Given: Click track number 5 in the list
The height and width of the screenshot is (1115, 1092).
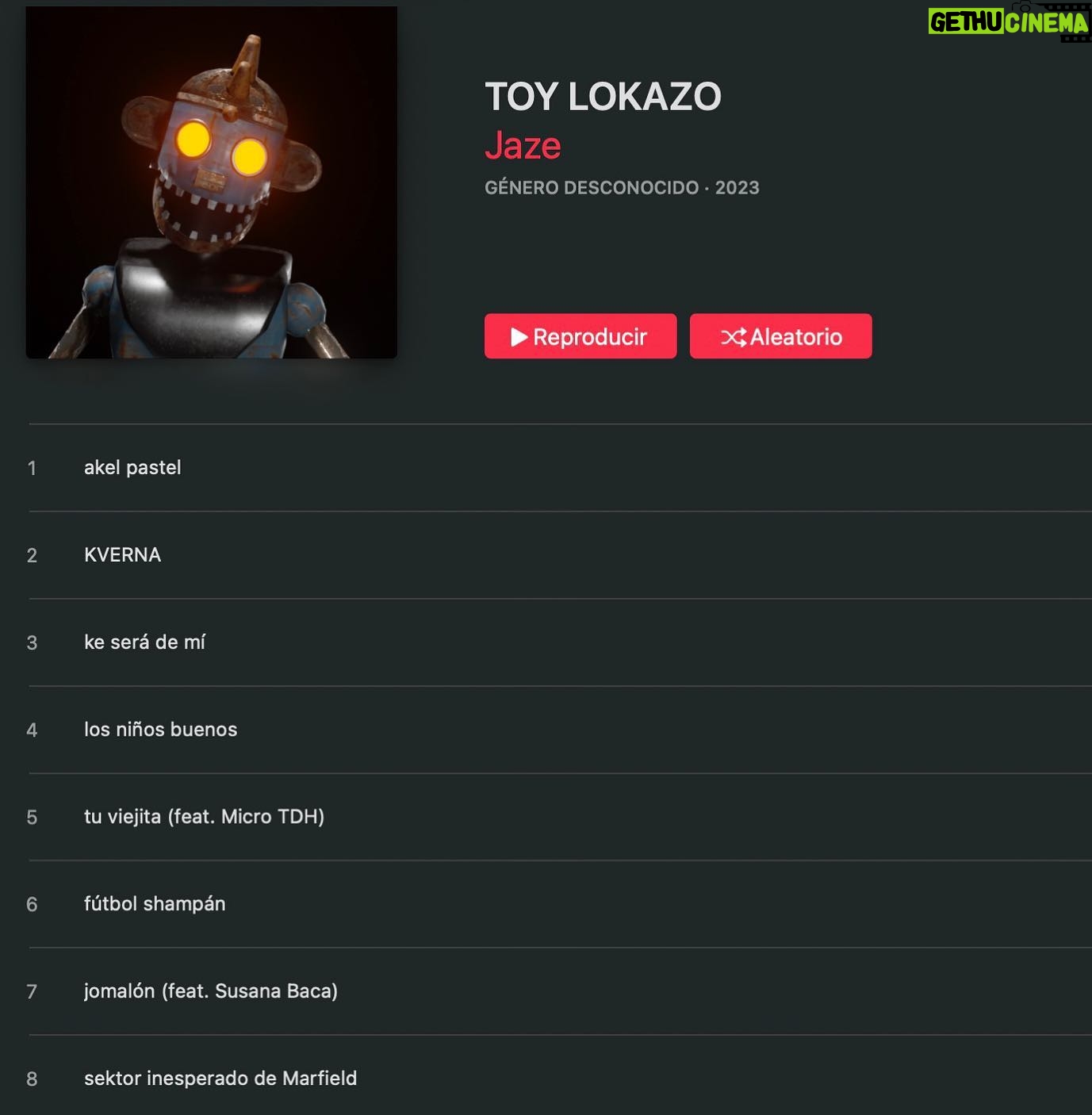Looking at the screenshot, I should (x=32, y=818).
